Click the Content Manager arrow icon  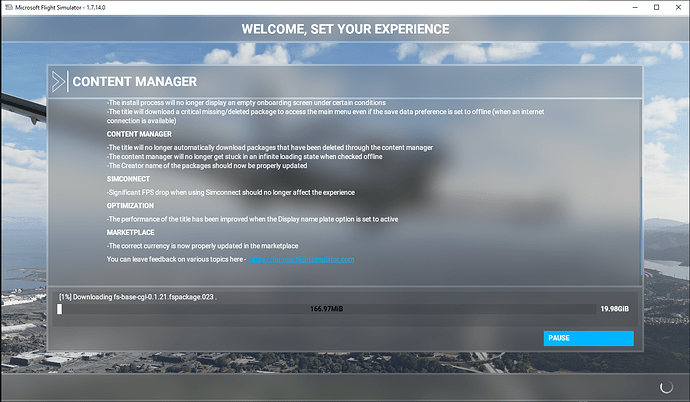pyautogui.click(x=60, y=81)
